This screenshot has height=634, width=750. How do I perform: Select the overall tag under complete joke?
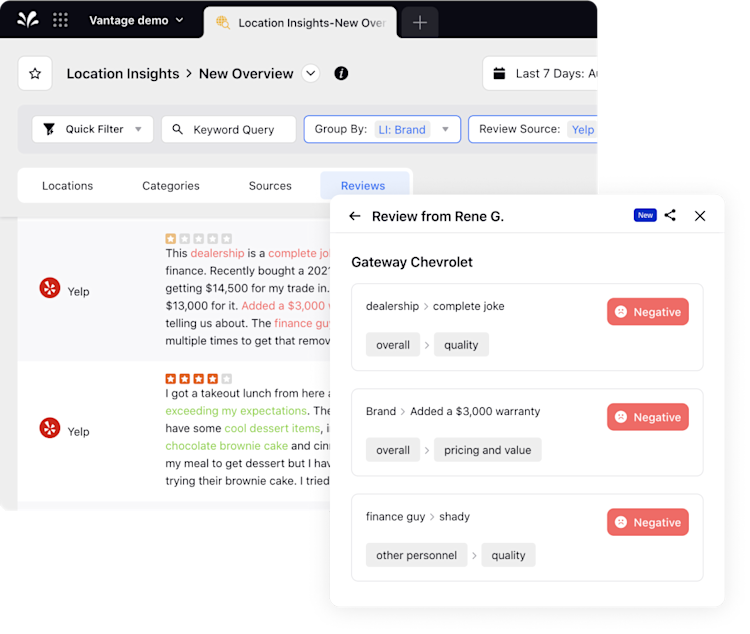[x=393, y=345]
